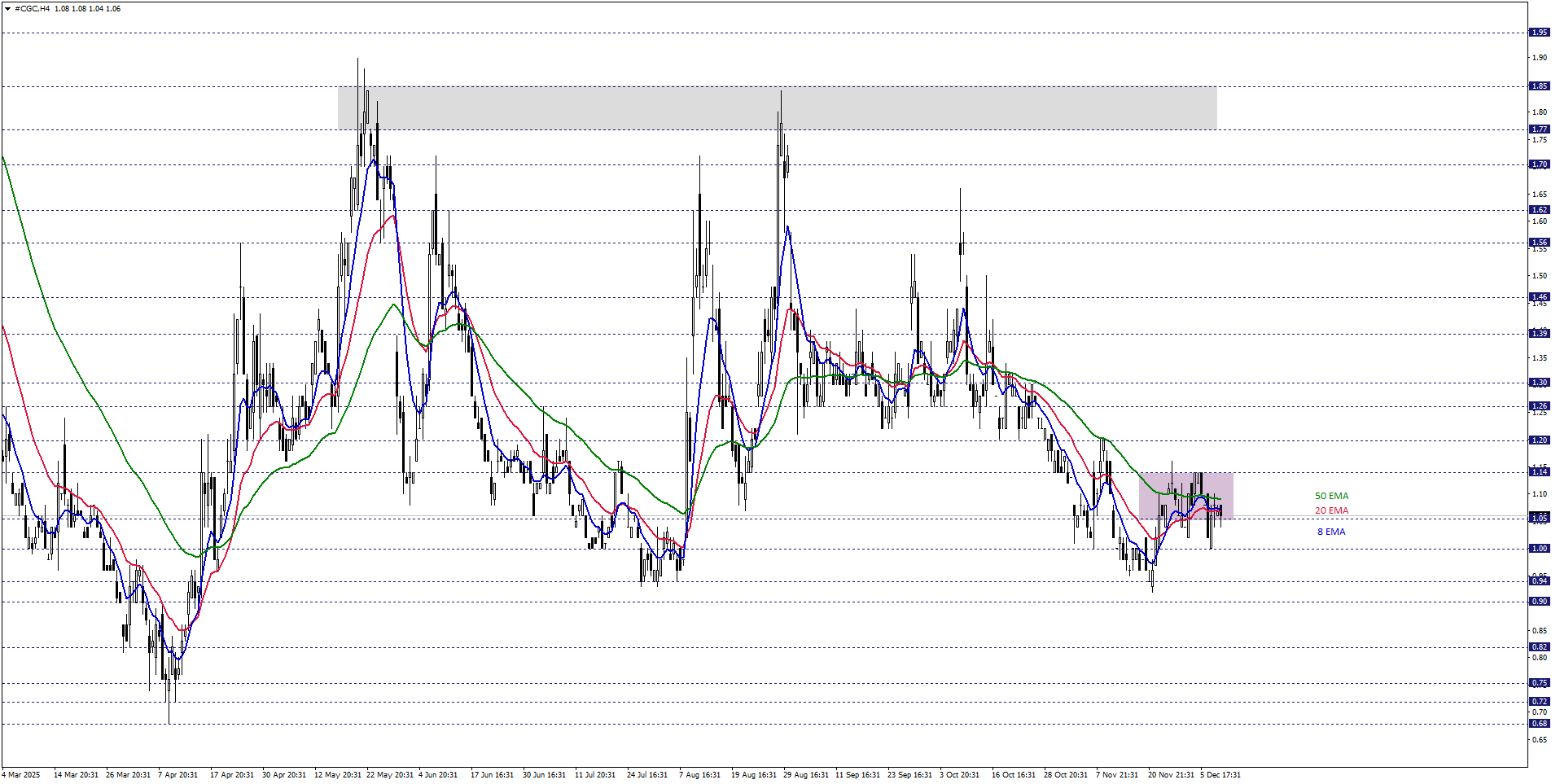The width and height of the screenshot is (1560, 784).
Task: Click the 1.77 price level tag
Action: (1539, 129)
